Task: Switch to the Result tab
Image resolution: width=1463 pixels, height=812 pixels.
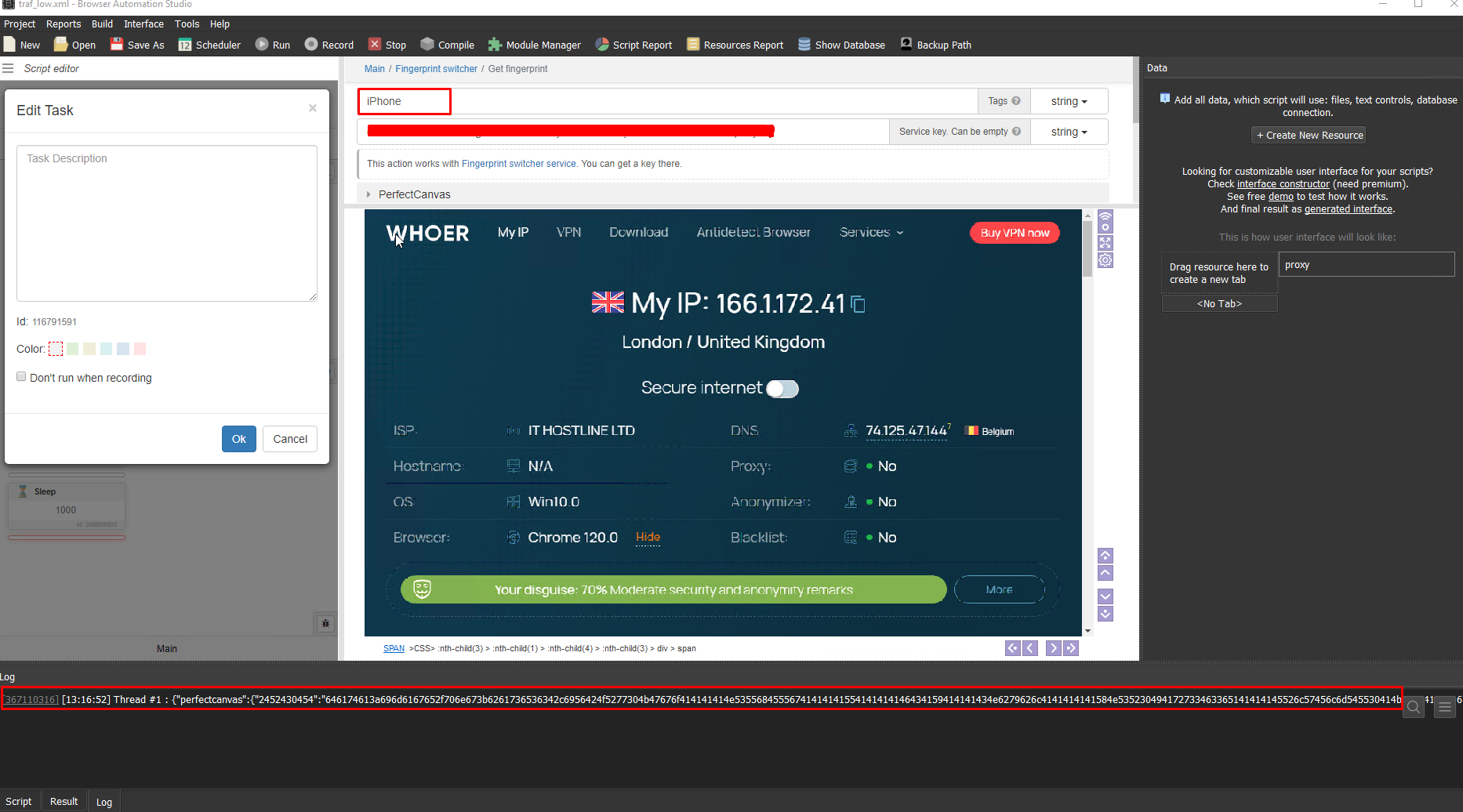Action: (x=64, y=801)
